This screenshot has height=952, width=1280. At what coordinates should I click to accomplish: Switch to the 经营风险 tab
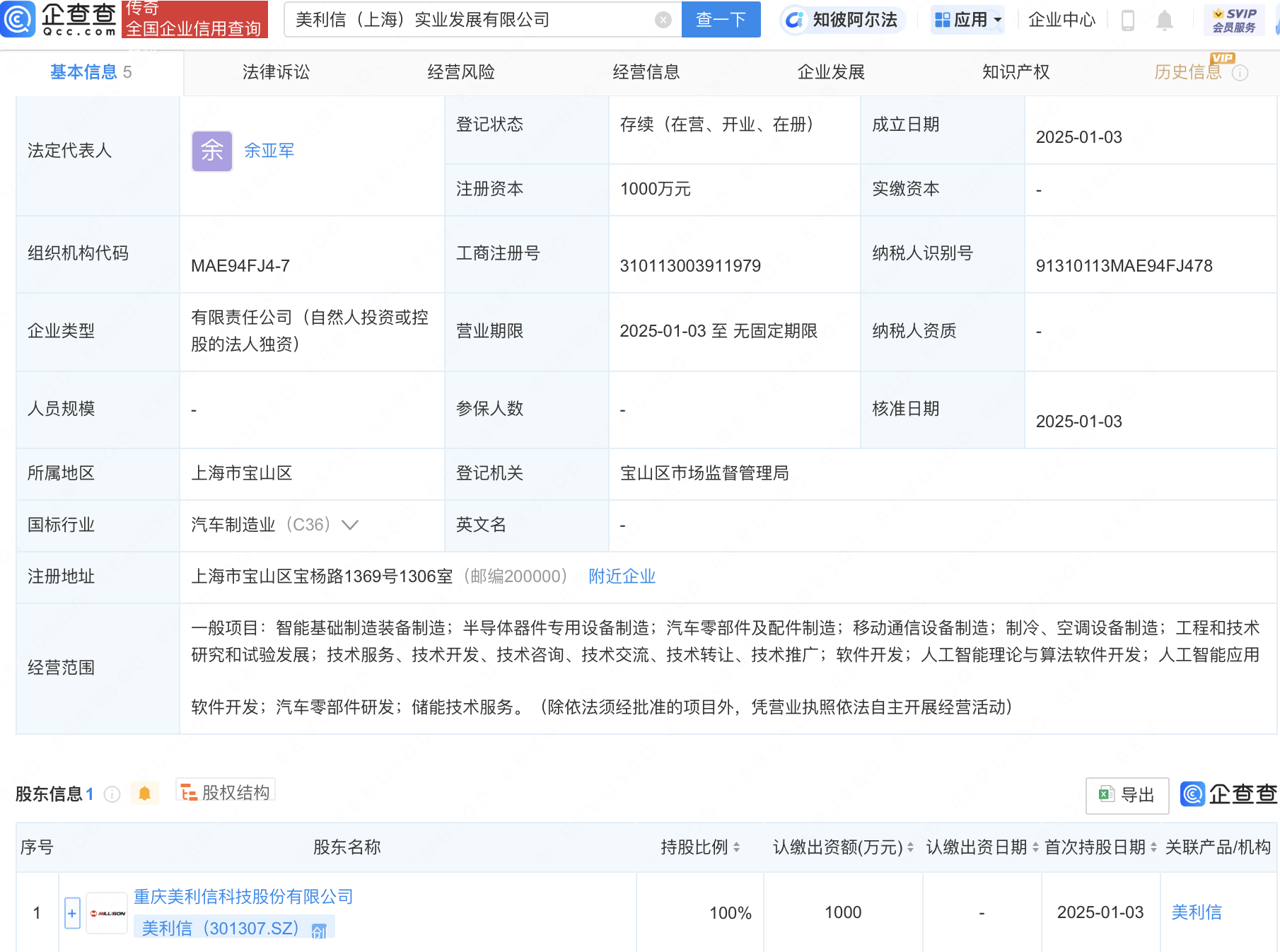(x=461, y=72)
